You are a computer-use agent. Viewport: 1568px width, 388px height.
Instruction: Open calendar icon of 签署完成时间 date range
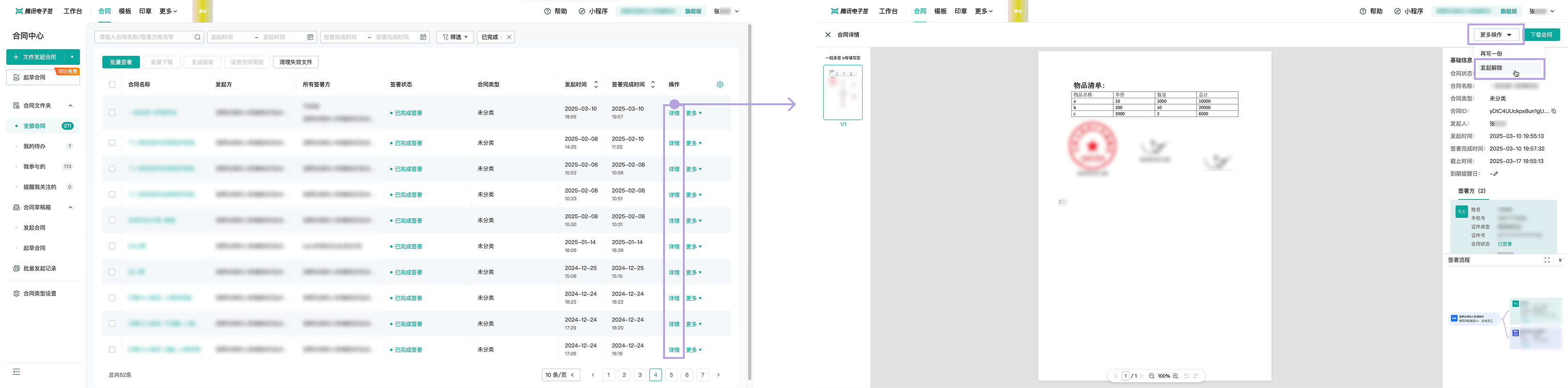tap(423, 37)
